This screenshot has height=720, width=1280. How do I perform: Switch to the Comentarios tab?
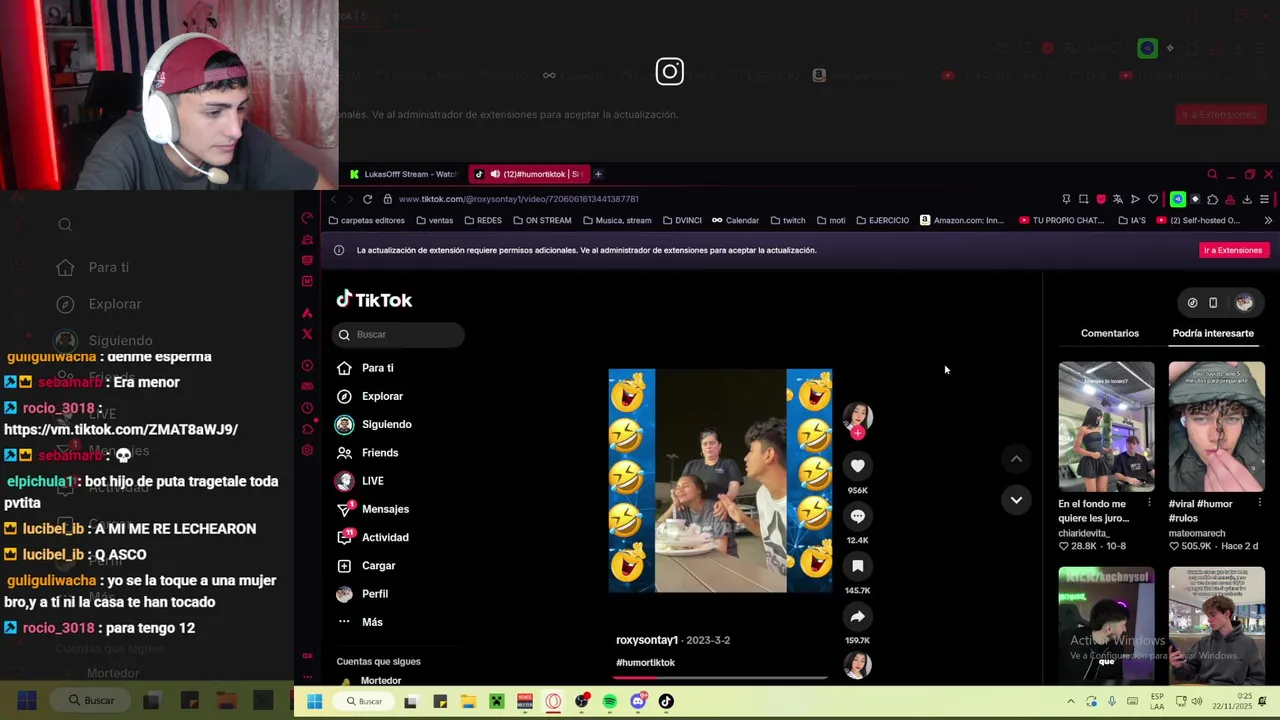point(1109,333)
